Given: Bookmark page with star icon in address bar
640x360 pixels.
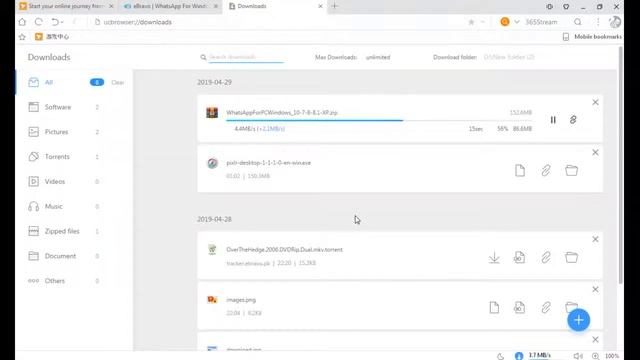Looking at the screenshot, I should (x=471, y=22).
